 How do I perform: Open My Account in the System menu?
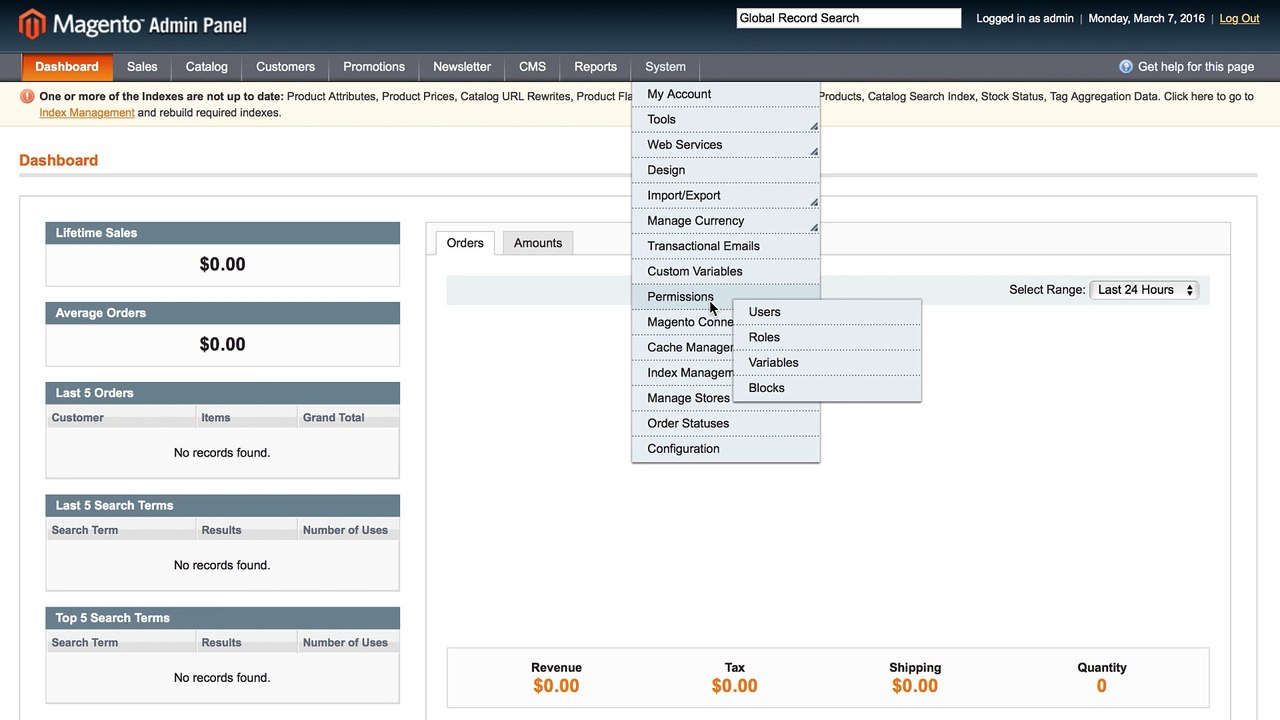[726, 94]
